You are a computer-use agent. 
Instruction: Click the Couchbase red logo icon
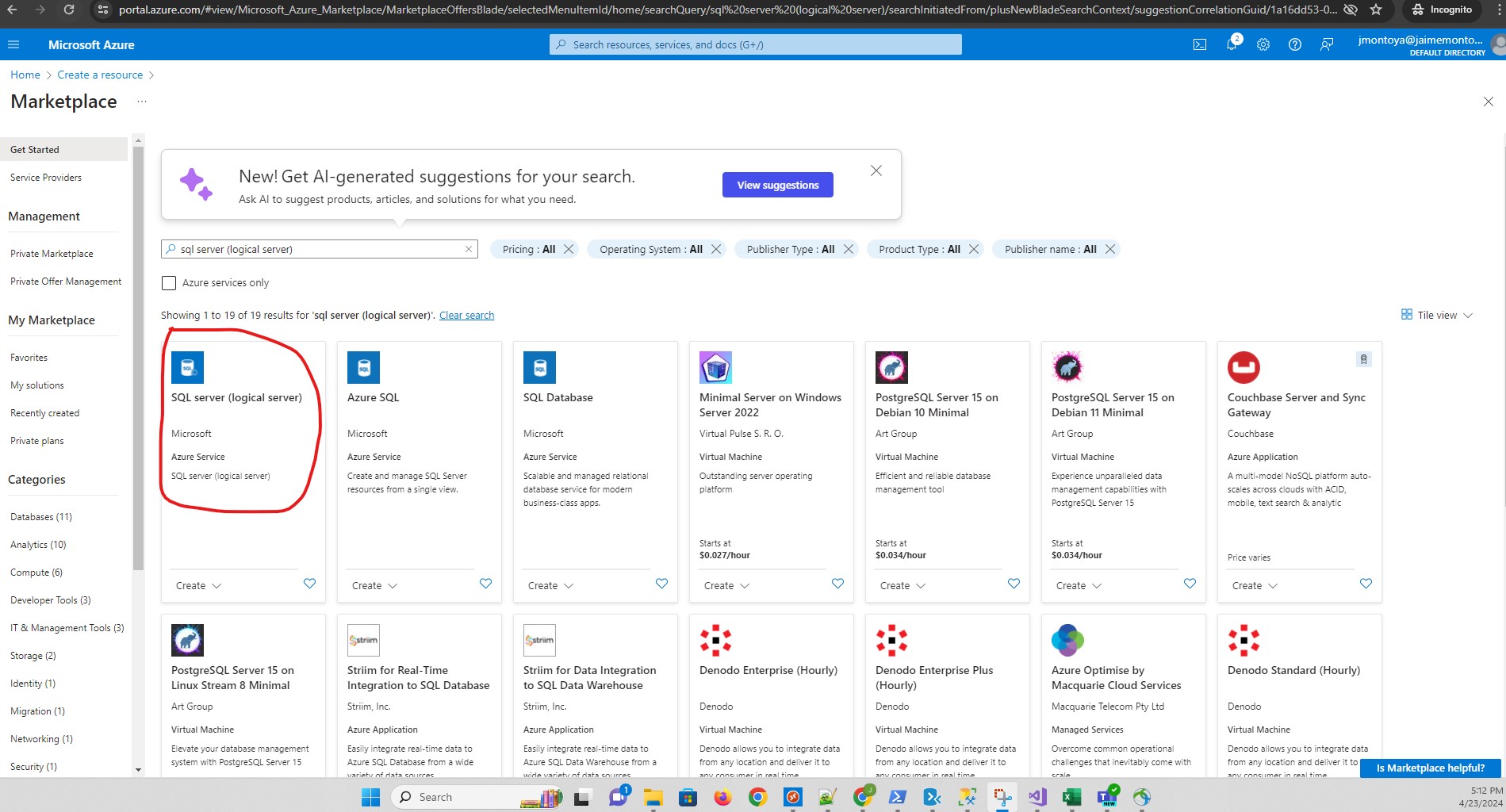(x=1244, y=367)
